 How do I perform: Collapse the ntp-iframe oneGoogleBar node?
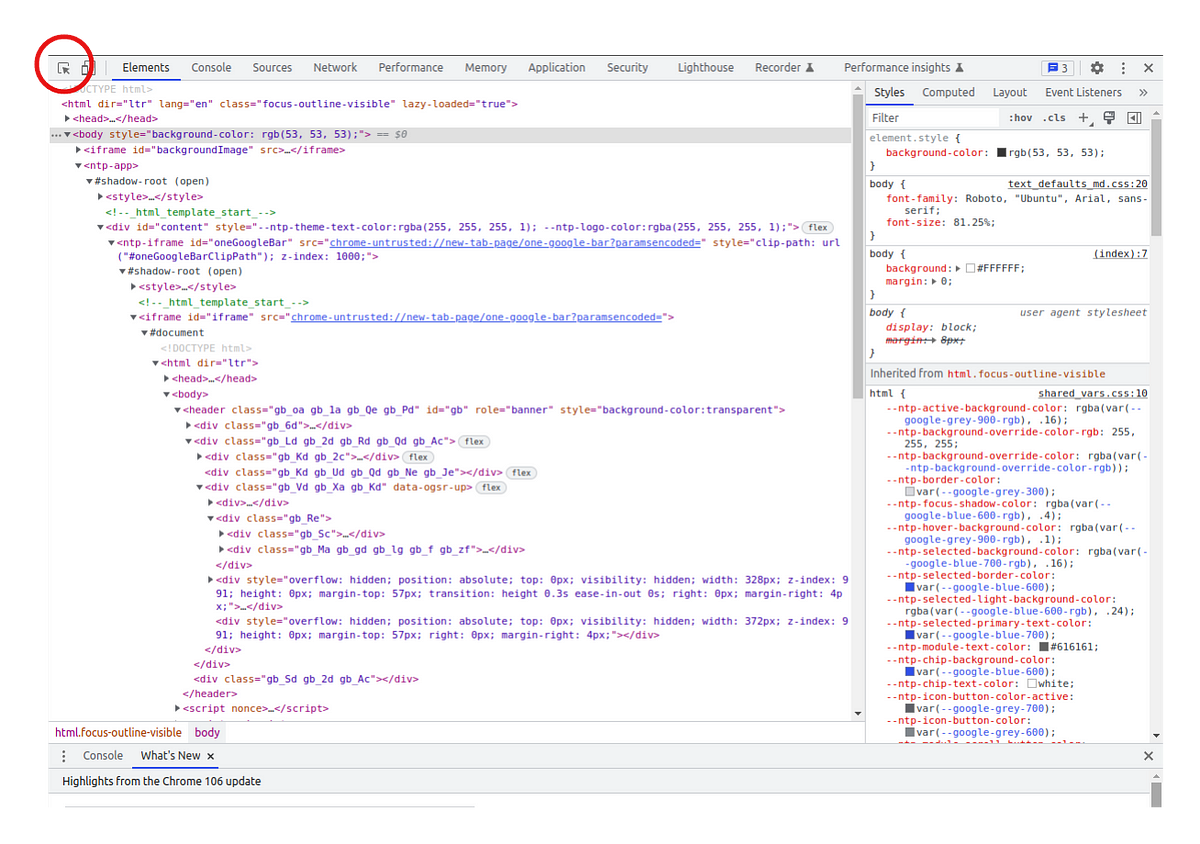pyautogui.click(x=111, y=242)
